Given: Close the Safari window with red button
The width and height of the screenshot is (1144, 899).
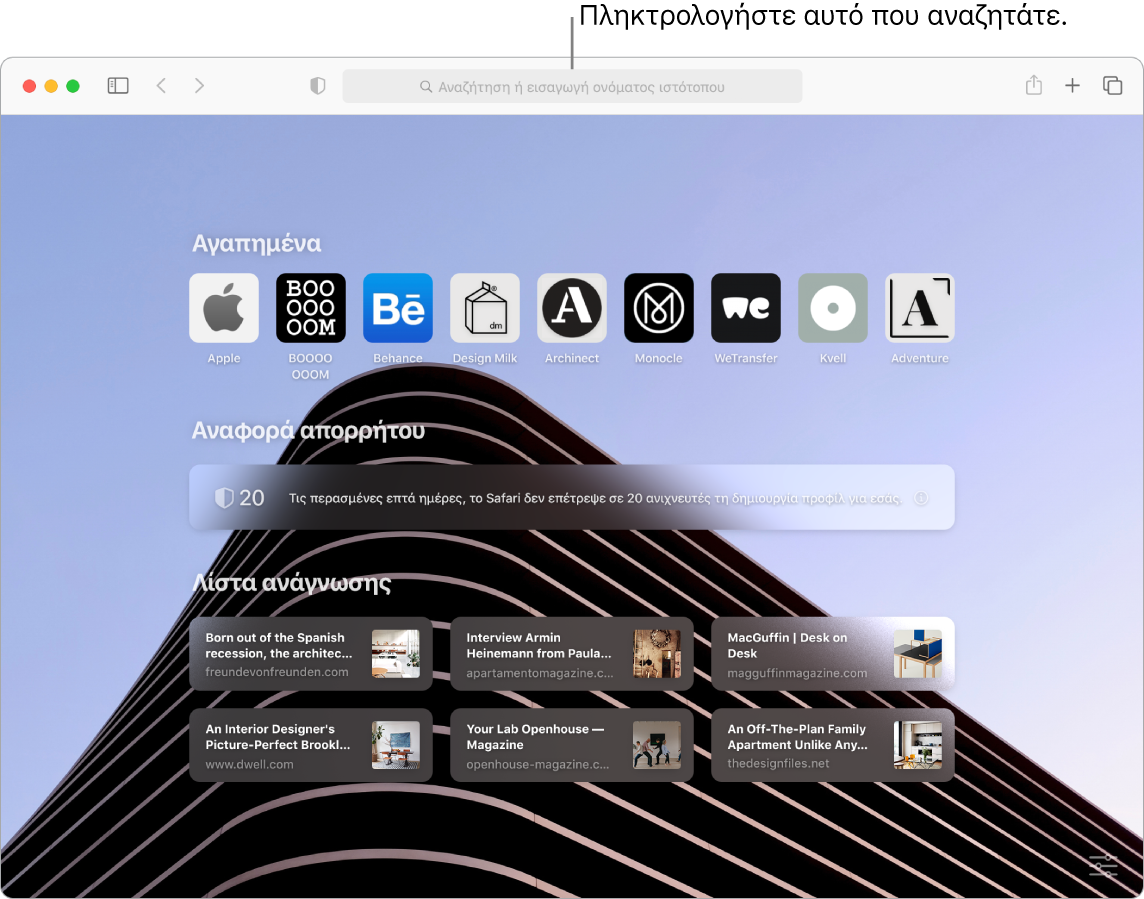Looking at the screenshot, I should pos(29,86).
